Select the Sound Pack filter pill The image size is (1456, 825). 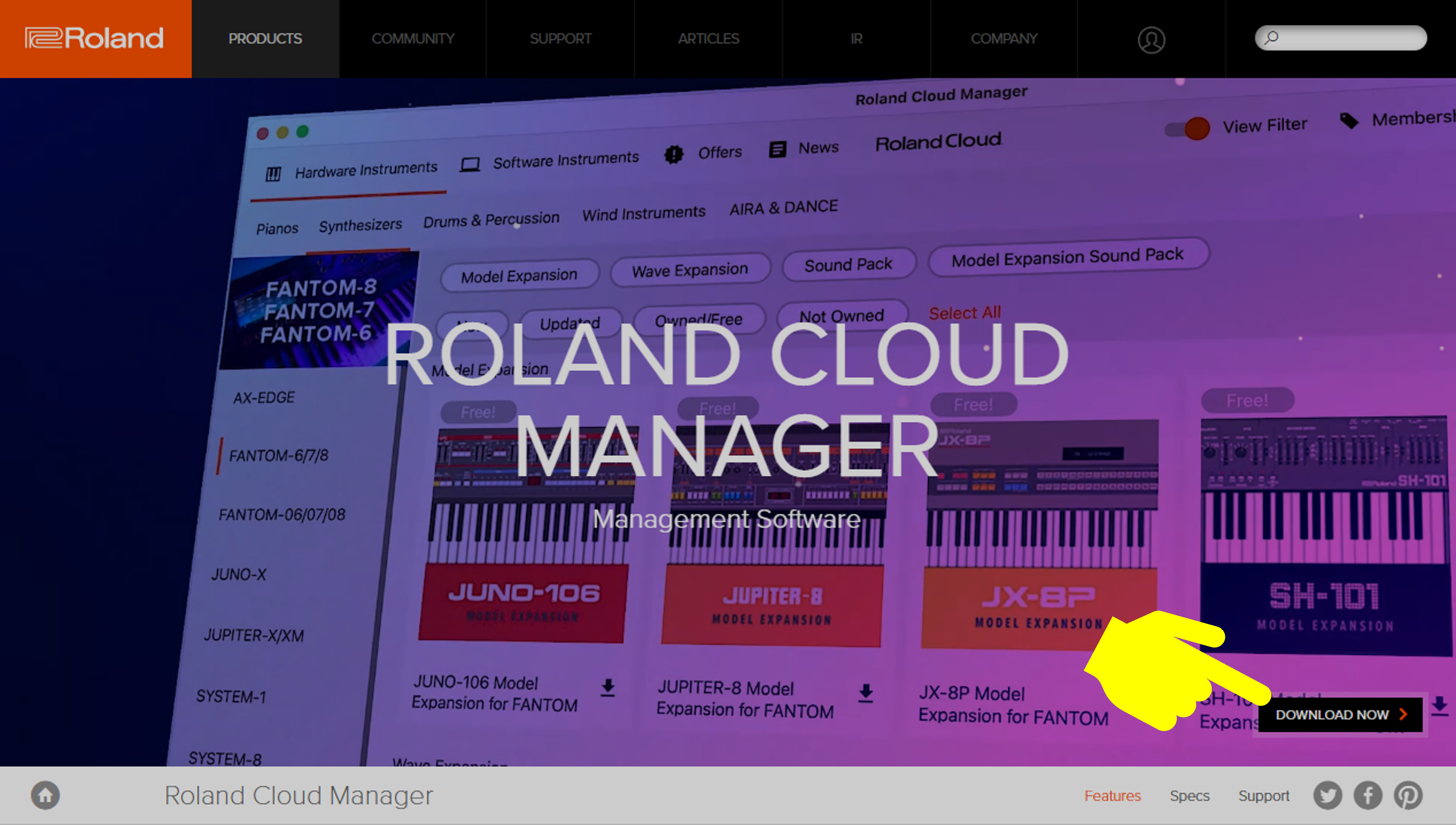point(849,264)
